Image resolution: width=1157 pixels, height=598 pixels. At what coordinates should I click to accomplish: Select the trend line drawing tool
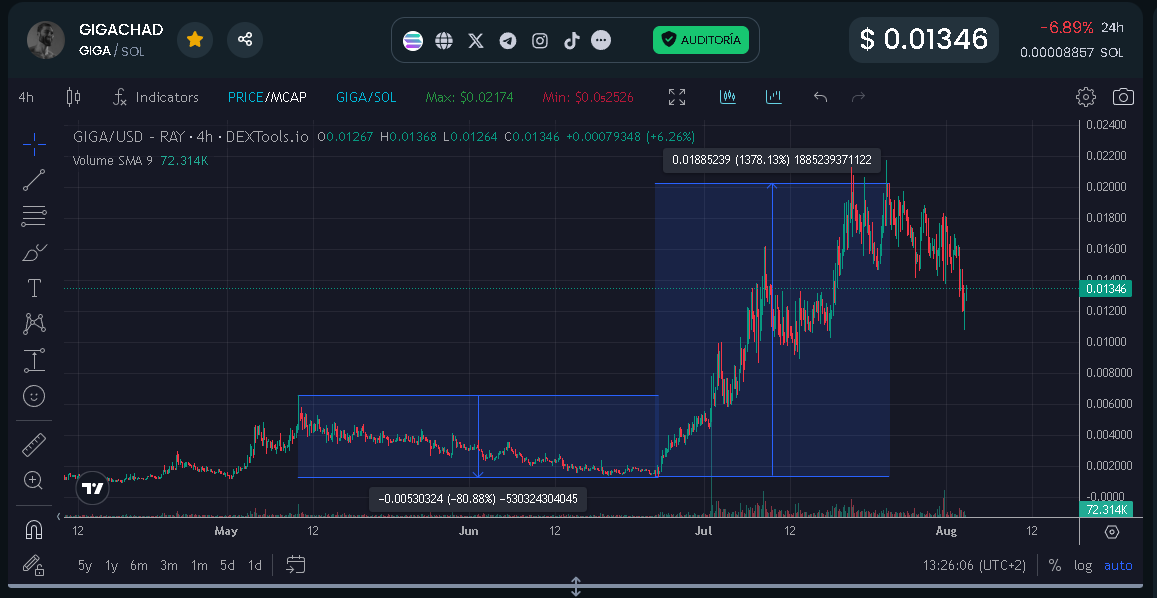click(34, 180)
